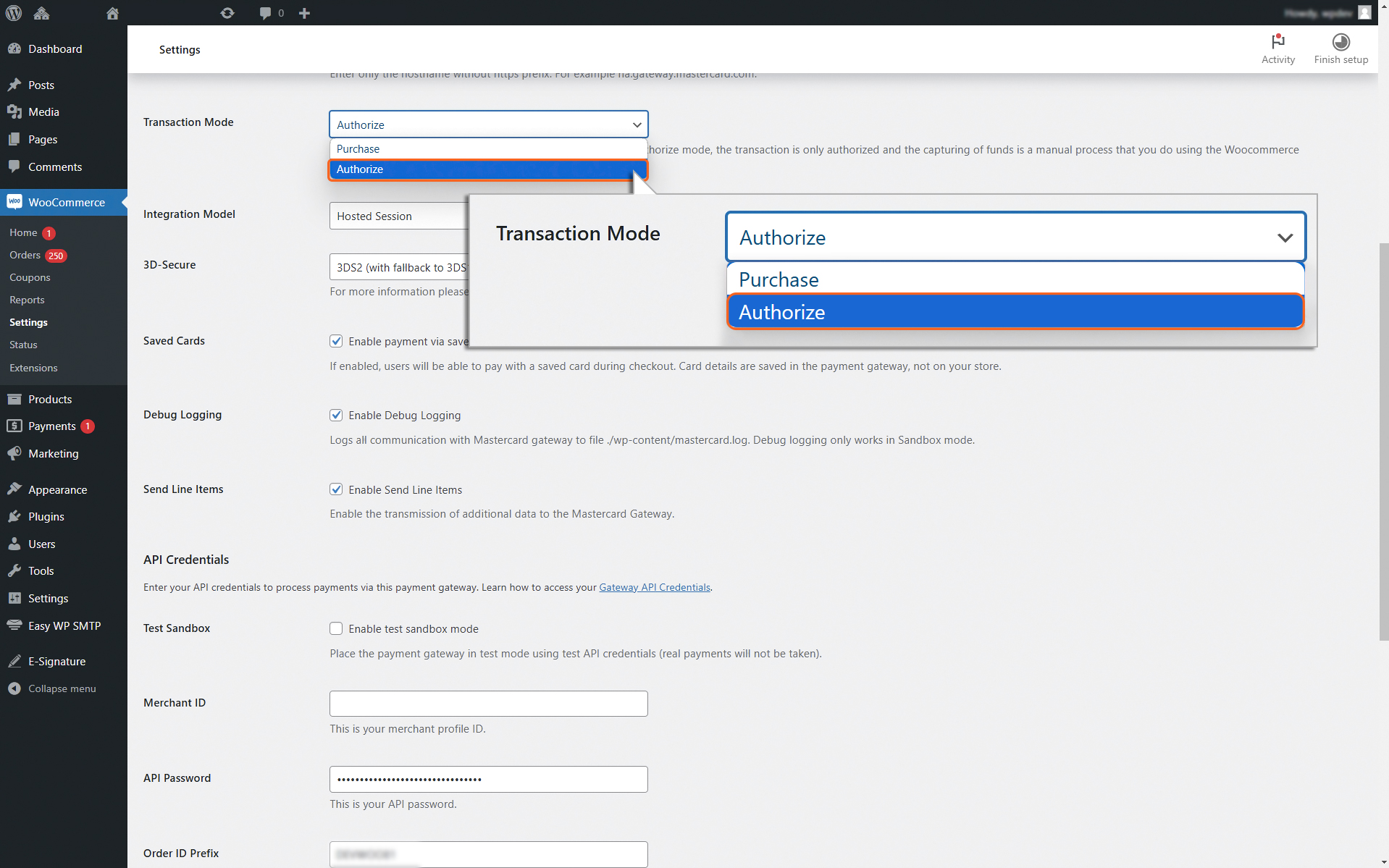This screenshot has width=1389, height=868.
Task: Click the WooCommerce logo icon
Action: (14, 202)
